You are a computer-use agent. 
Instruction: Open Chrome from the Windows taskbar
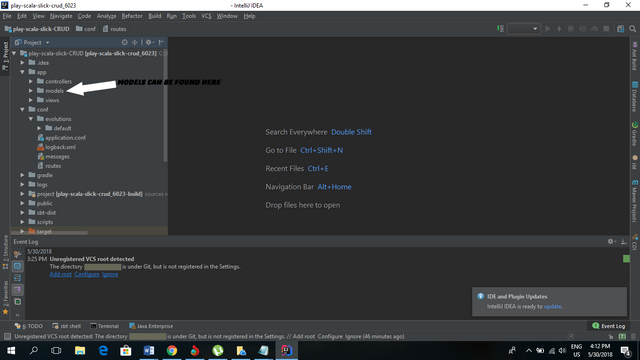pos(172,351)
